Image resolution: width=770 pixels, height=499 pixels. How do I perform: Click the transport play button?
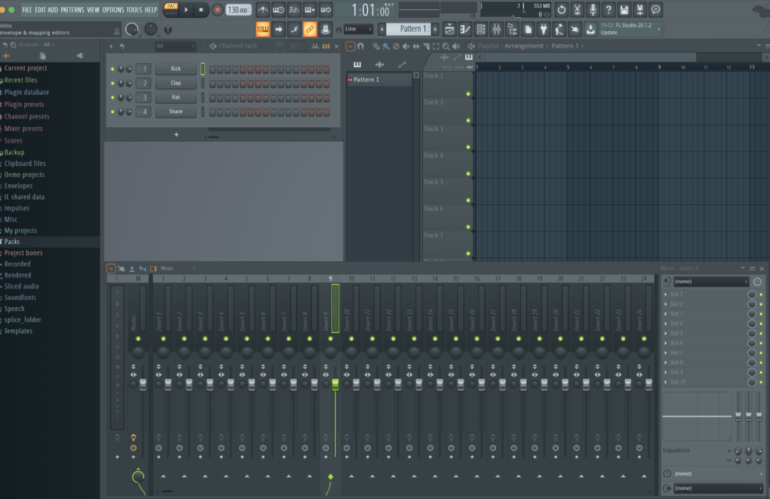pos(186,9)
